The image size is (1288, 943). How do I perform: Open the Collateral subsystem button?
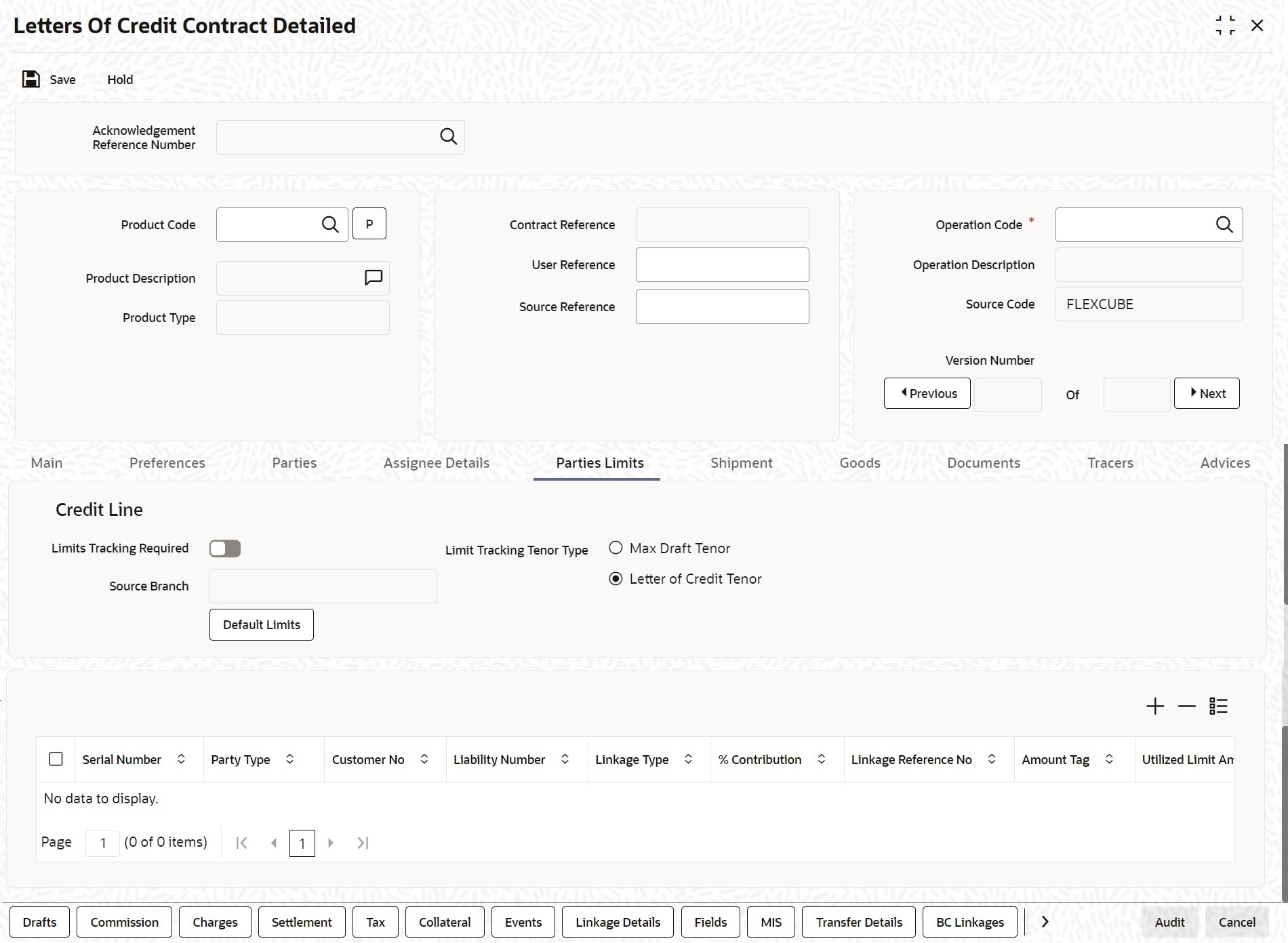(445, 922)
